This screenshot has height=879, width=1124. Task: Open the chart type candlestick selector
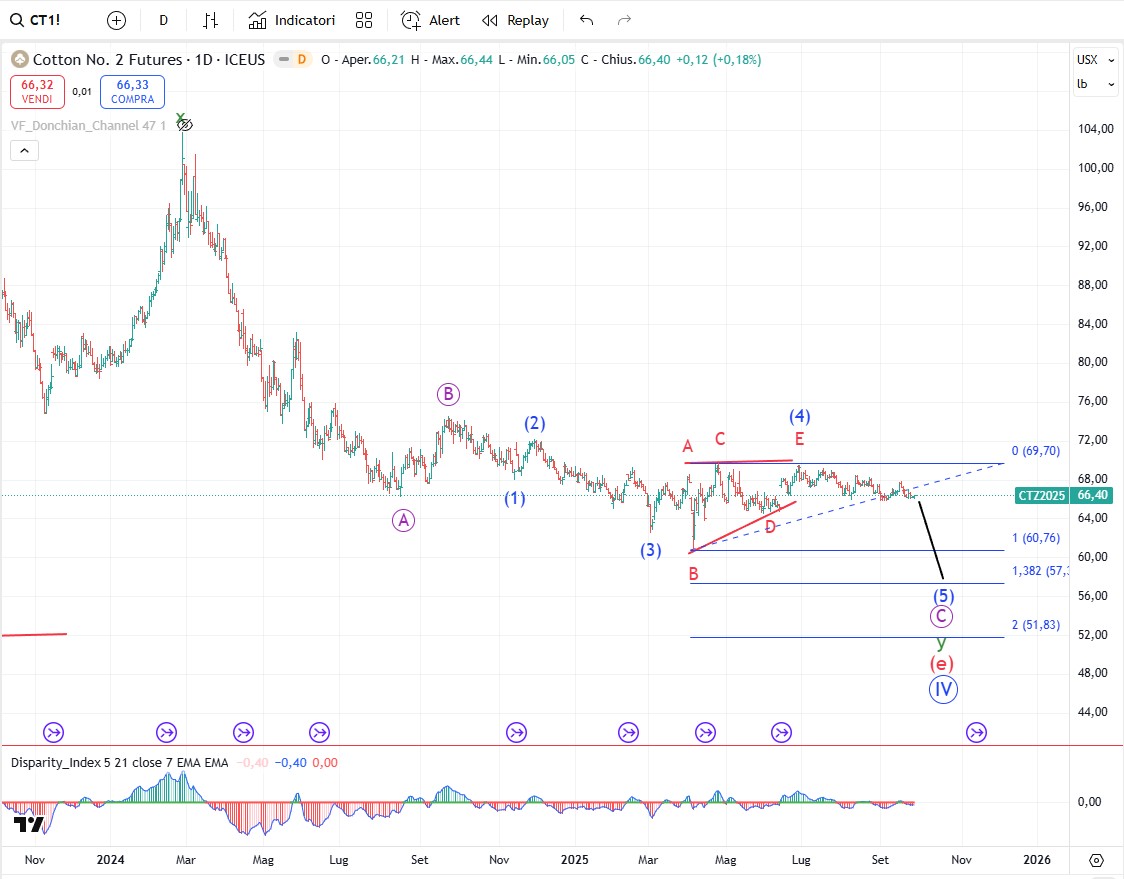click(x=210, y=20)
